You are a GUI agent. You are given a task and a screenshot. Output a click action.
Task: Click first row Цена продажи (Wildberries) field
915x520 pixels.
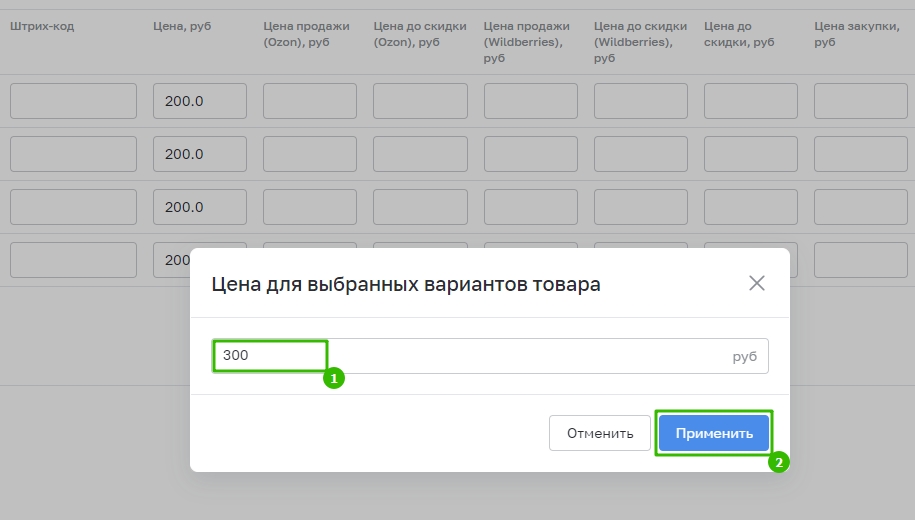[x=530, y=101]
